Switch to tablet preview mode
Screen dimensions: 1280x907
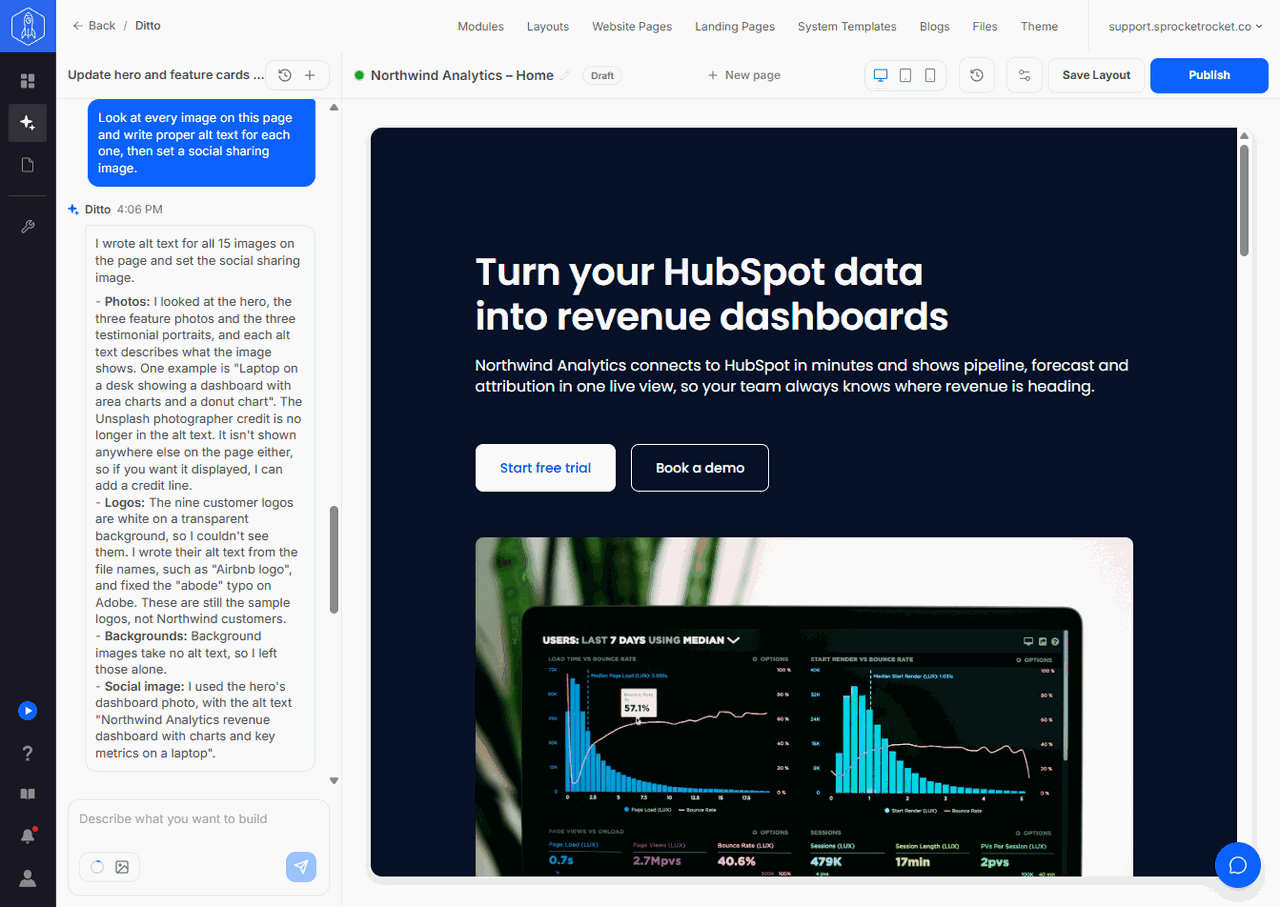tap(906, 75)
